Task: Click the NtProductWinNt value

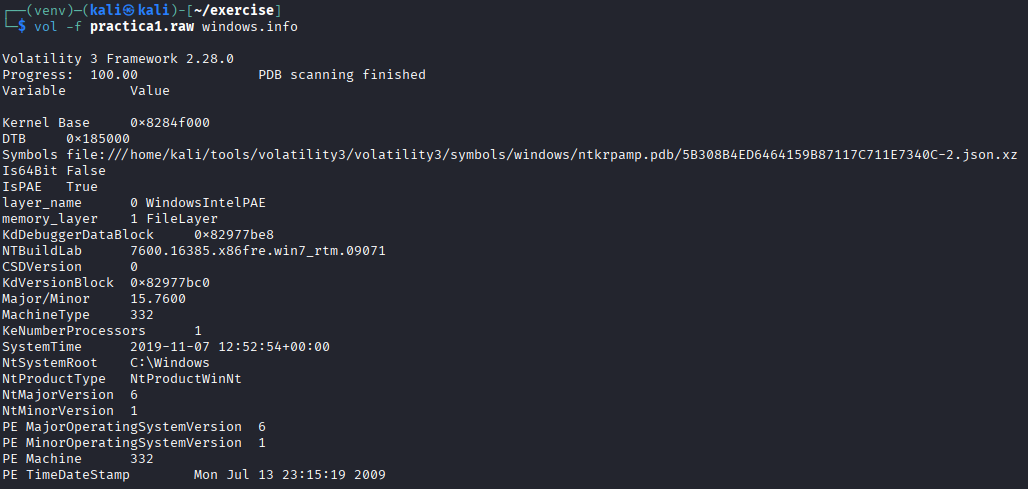Action: click(x=186, y=379)
